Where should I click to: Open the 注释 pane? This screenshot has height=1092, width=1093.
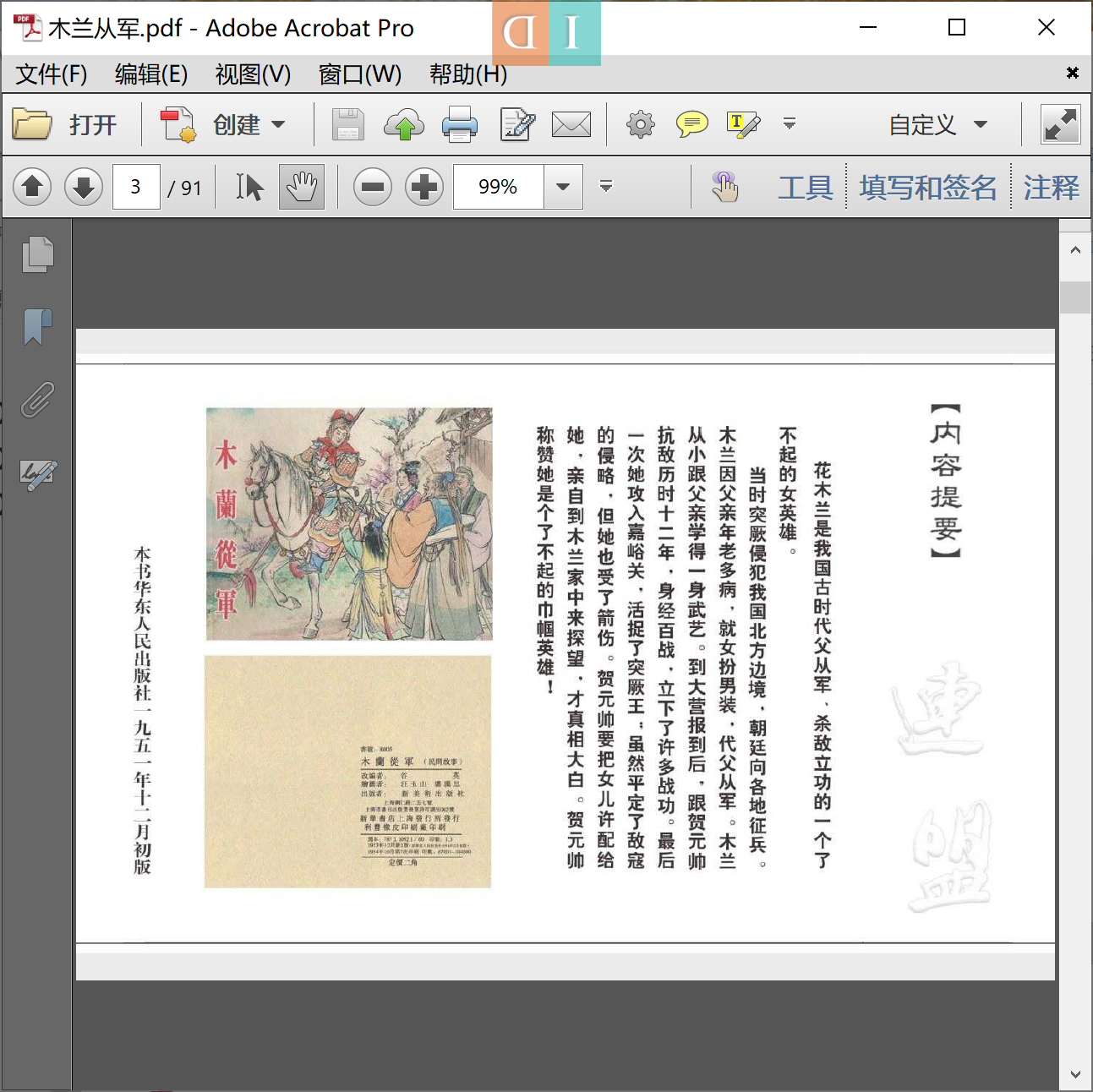tap(1051, 187)
